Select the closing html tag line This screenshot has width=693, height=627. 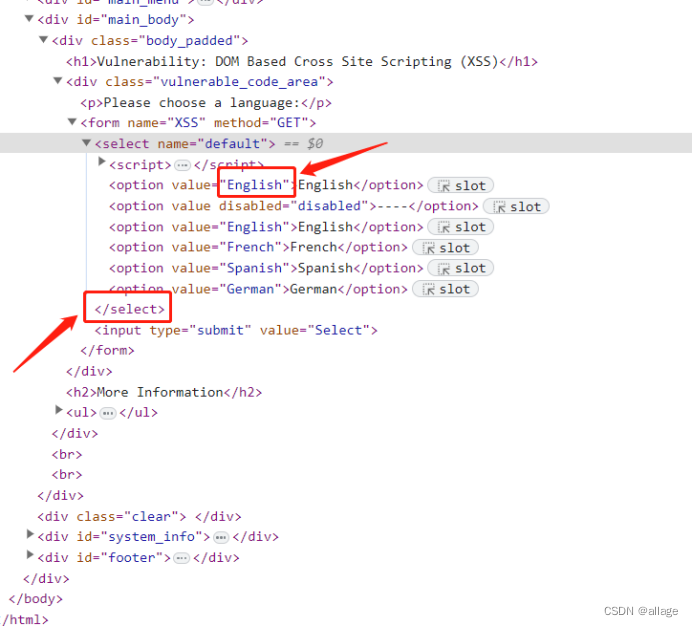tap(24, 620)
